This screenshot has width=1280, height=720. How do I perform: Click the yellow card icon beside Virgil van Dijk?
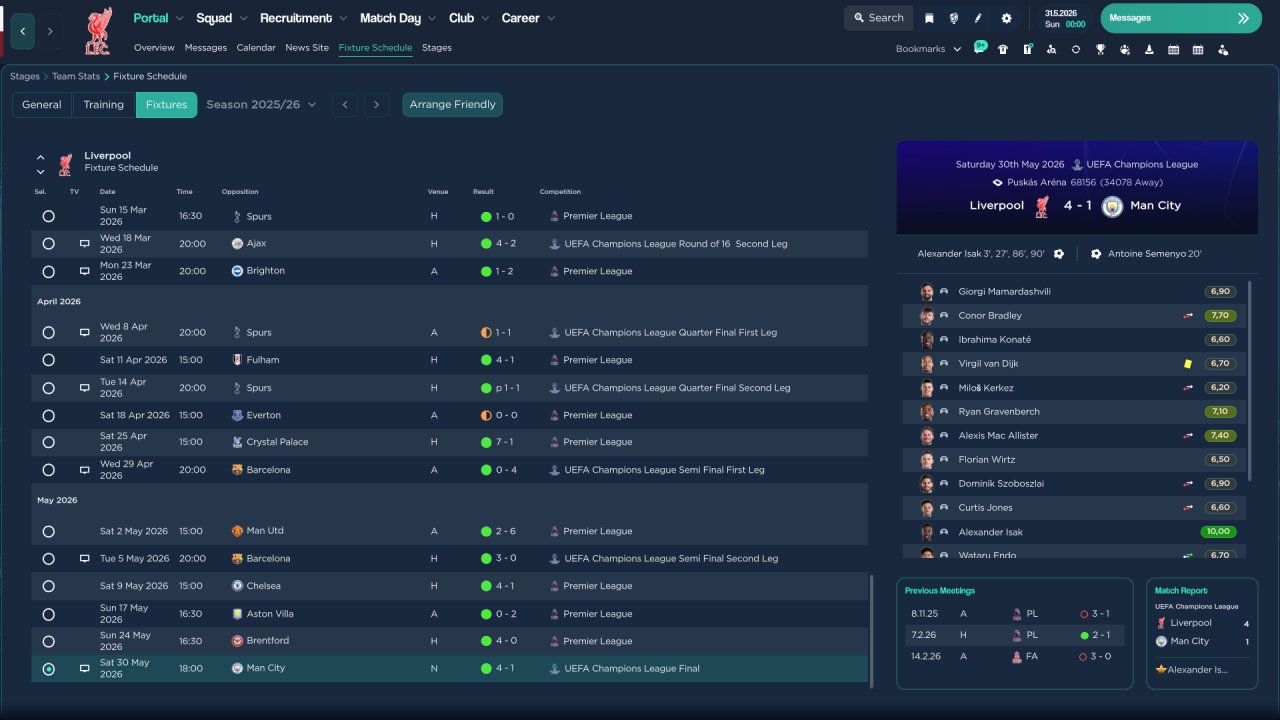coord(1187,364)
